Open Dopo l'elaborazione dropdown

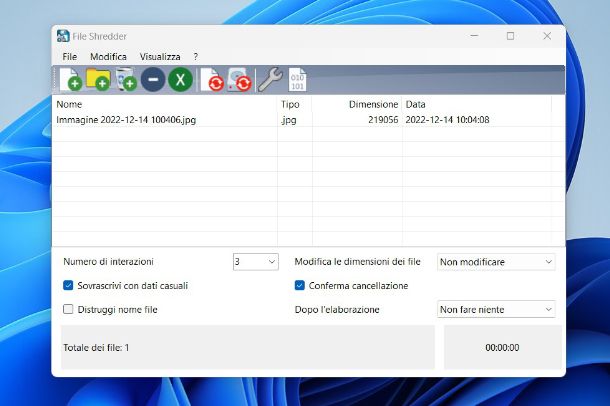pos(496,309)
